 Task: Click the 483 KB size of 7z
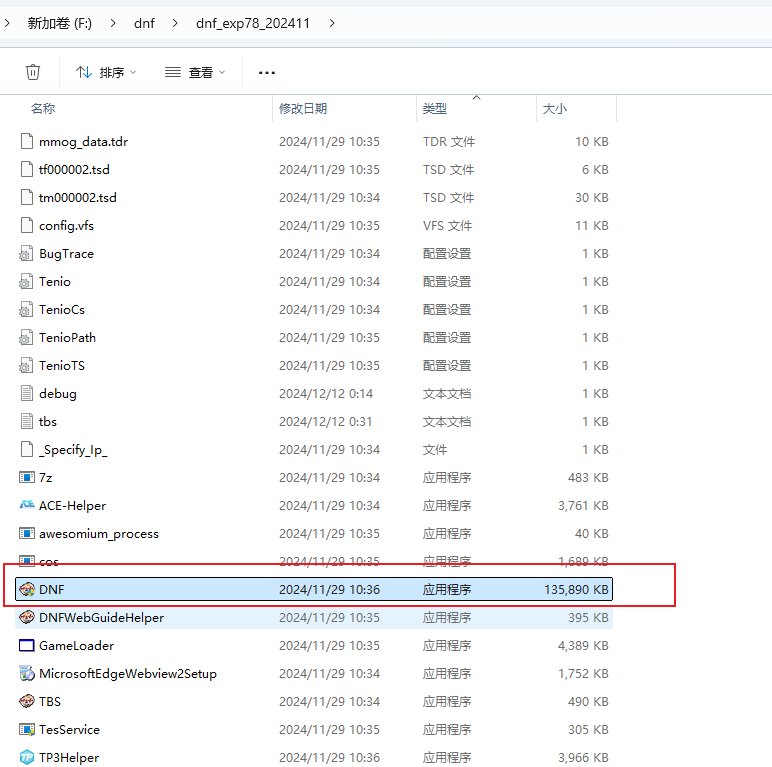point(588,478)
